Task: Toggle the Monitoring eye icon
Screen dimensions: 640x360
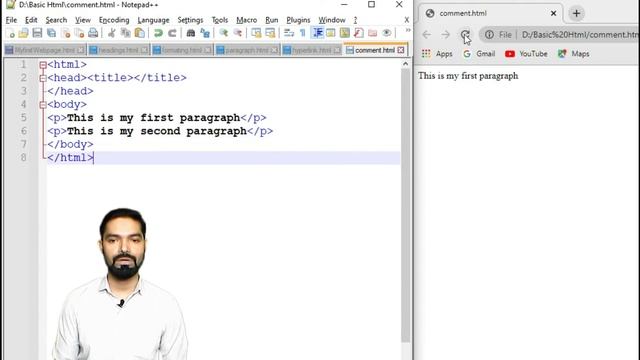Action: [387, 33]
